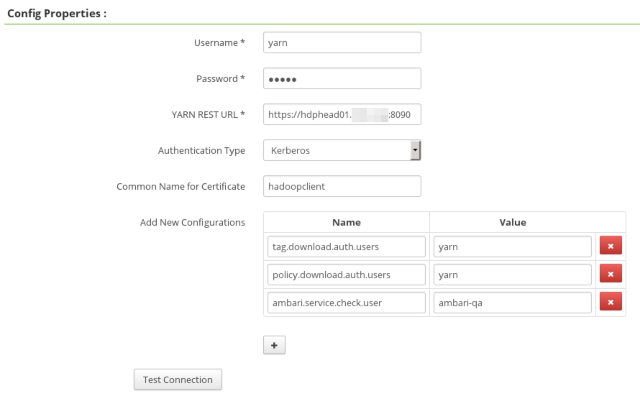640x396 pixels.
Task: Edit the policy.download.auth.users name field
Action: pyautogui.click(x=347, y=275)
